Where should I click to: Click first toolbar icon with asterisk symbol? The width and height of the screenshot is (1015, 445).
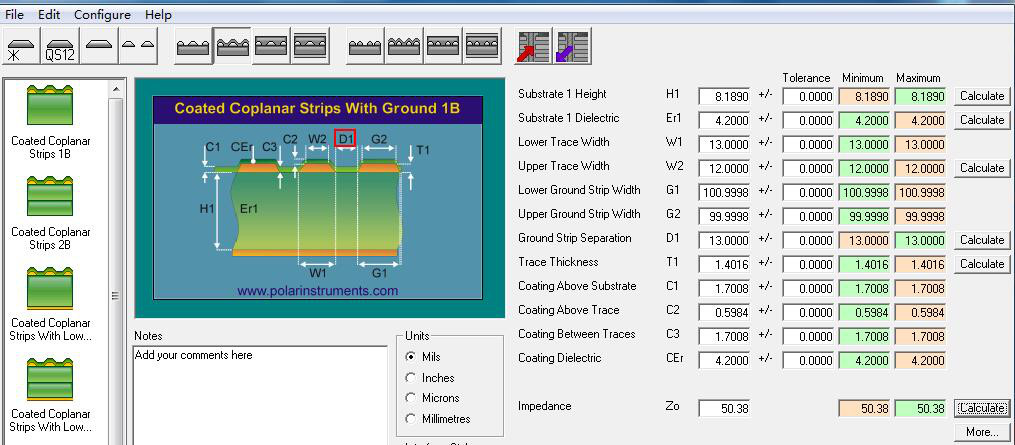tap(22, 47)
